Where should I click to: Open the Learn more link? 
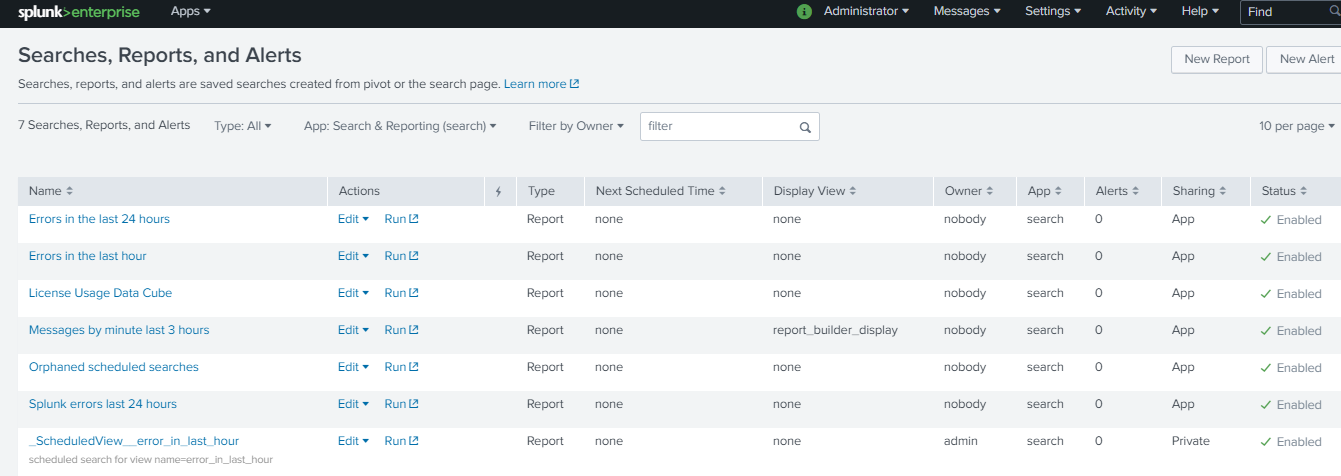(x=541, y=84)
